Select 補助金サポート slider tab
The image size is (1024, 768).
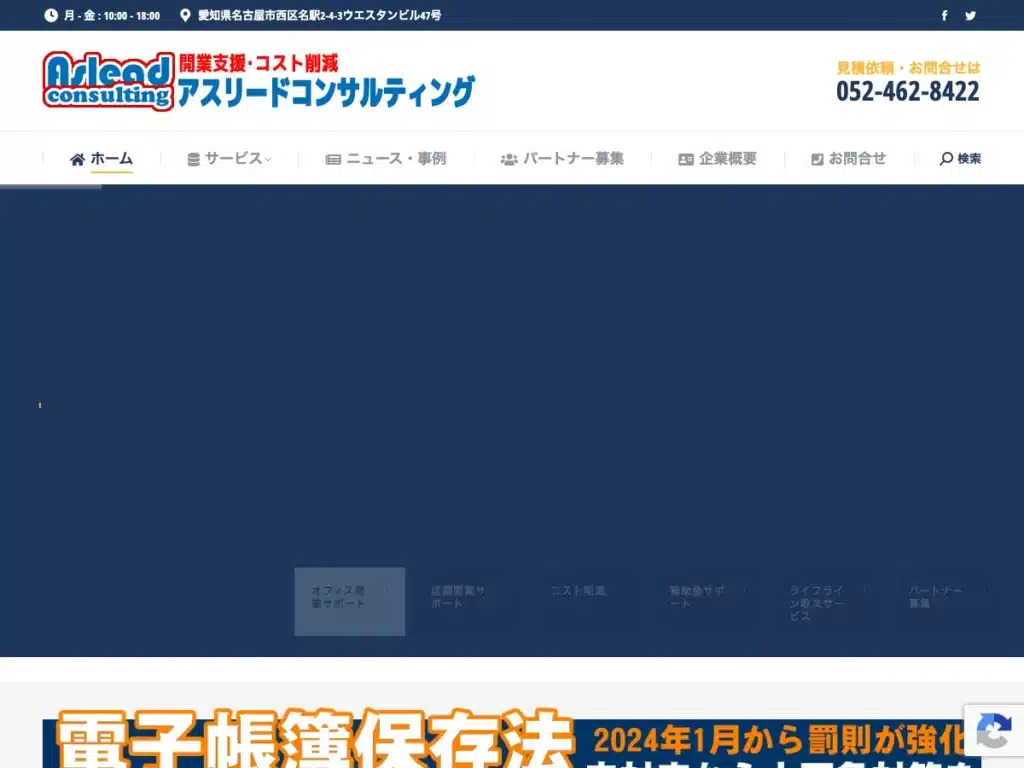coord(708,601)
